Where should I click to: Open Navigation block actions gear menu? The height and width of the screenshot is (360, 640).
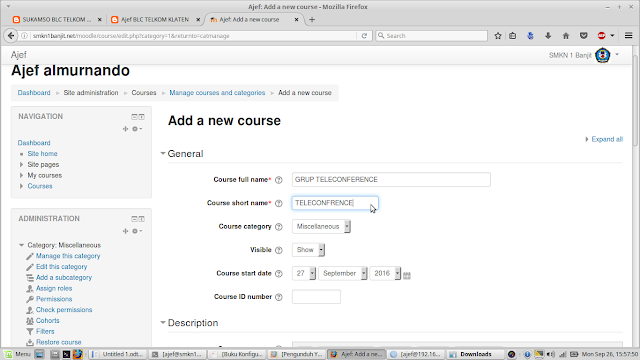pyautogui.click(x=136, y=129)
